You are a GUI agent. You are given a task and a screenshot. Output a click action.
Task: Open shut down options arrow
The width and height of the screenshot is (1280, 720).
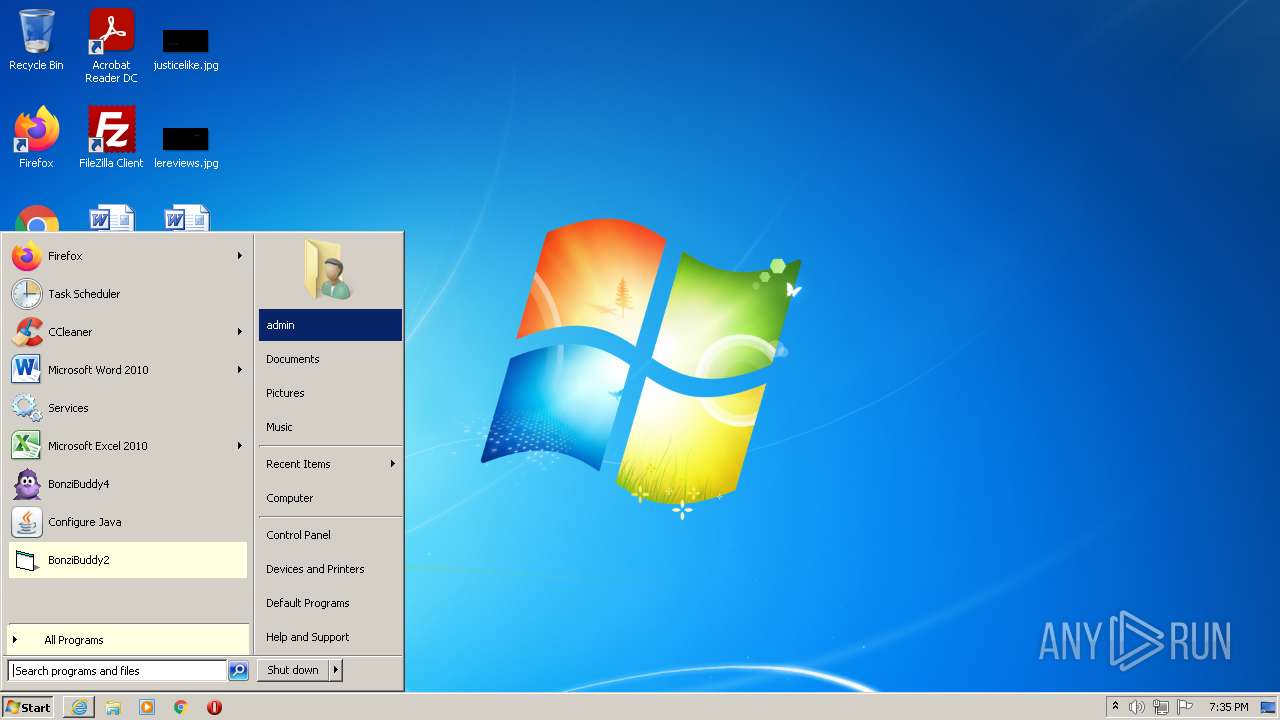[336, 670]
